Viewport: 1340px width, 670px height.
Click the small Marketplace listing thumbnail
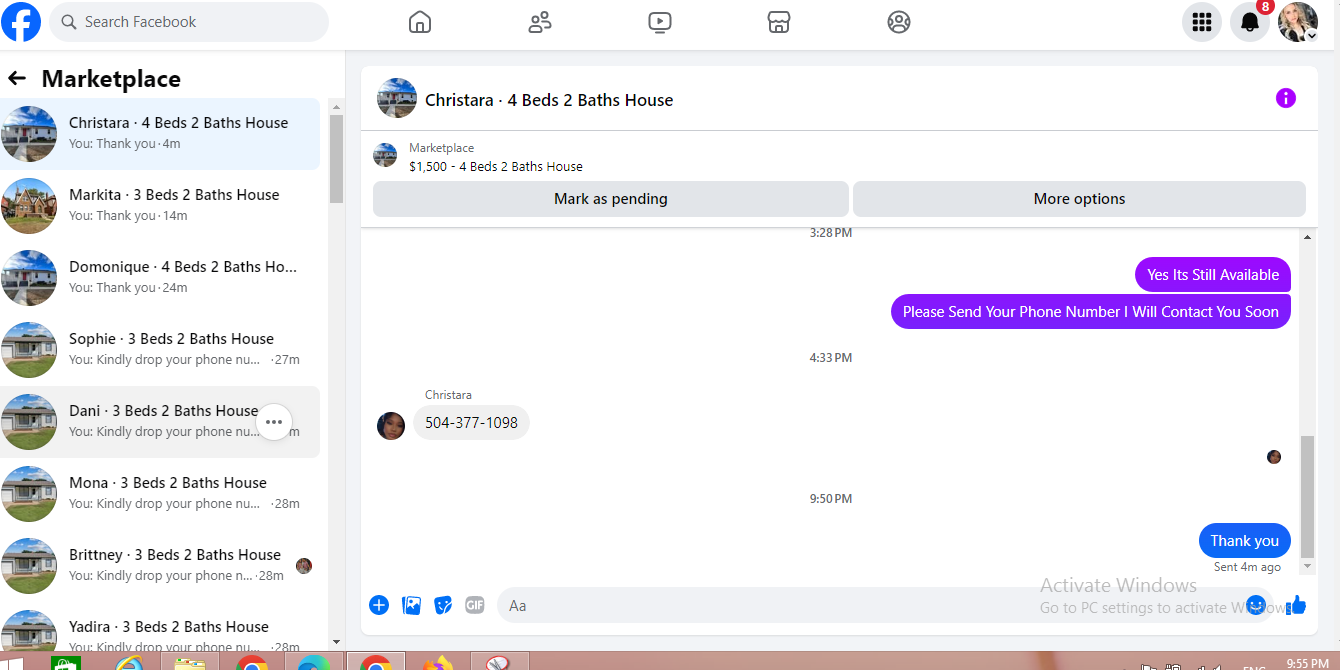click(385, 155)
